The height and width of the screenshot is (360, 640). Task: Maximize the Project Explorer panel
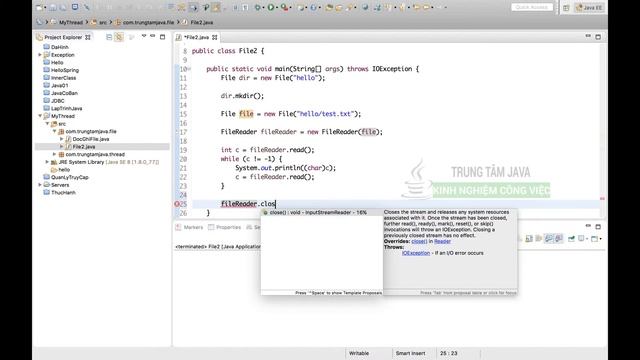coord(162,37)
